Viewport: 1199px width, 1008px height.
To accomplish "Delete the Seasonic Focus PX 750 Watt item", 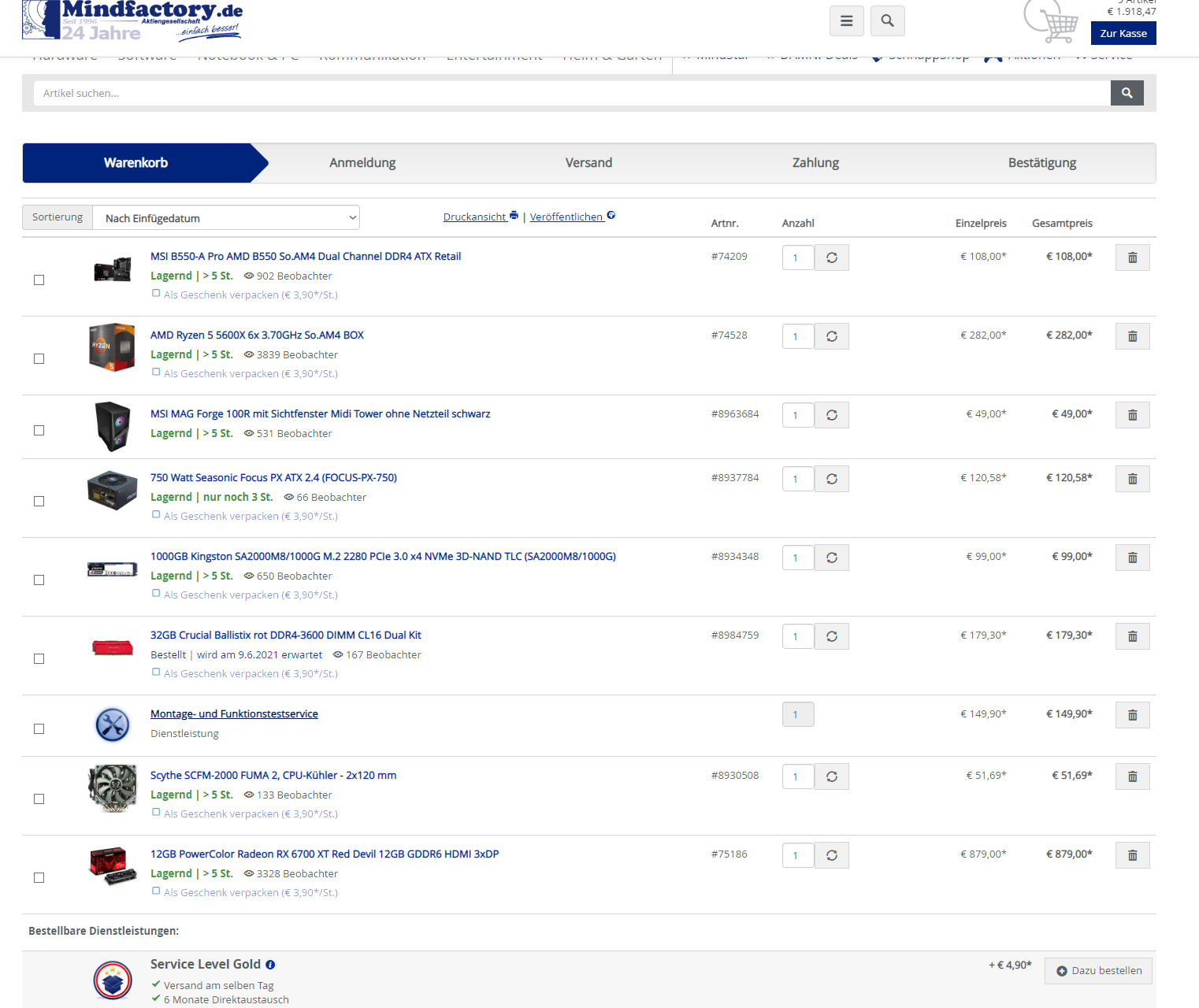I will click(1133, 479).
